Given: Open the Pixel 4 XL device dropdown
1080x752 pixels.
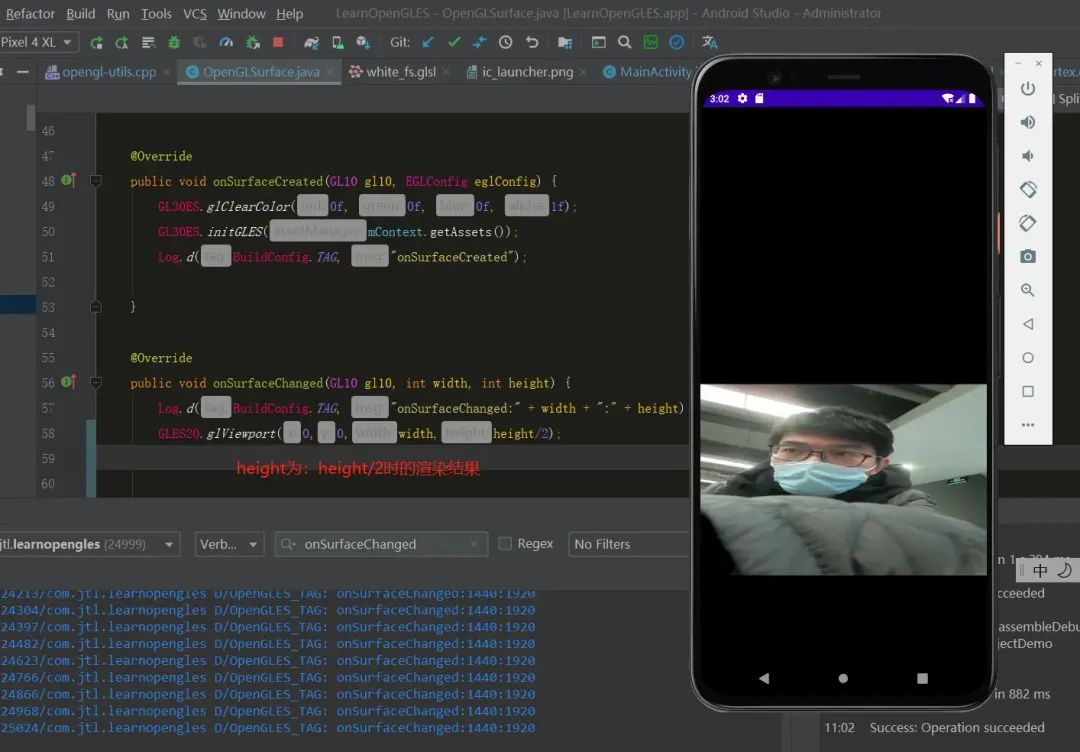Looking at the screenshot, I should coord(38,42).
